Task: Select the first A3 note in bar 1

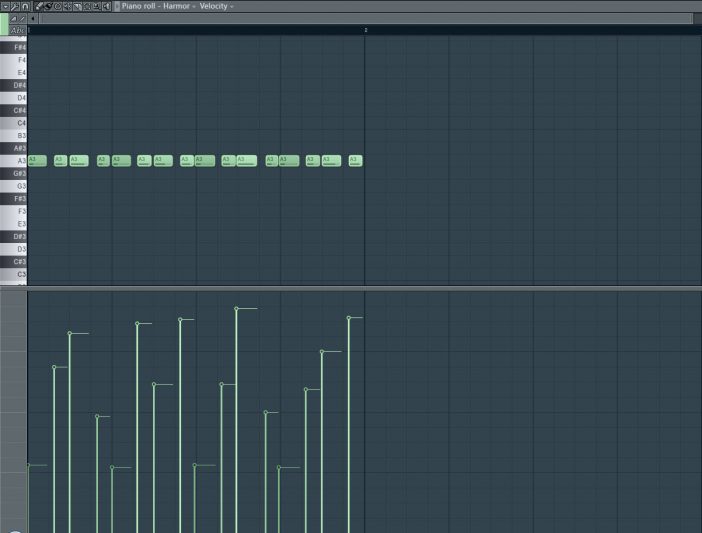Action: click(37, 161)
